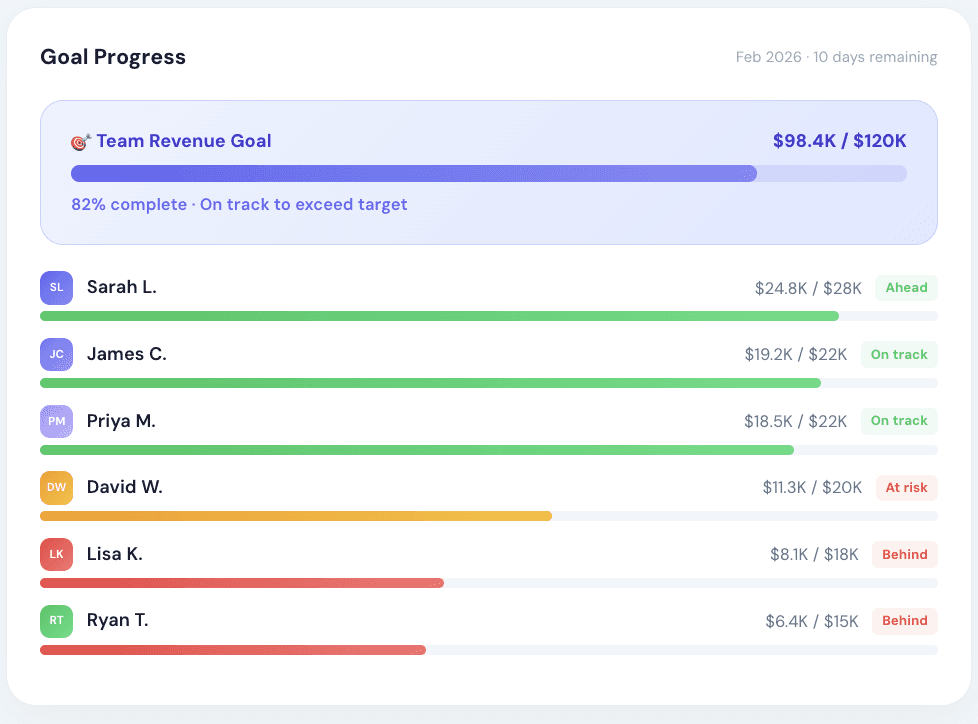Click Ryan T.'s avatar icon

[57, 620]
